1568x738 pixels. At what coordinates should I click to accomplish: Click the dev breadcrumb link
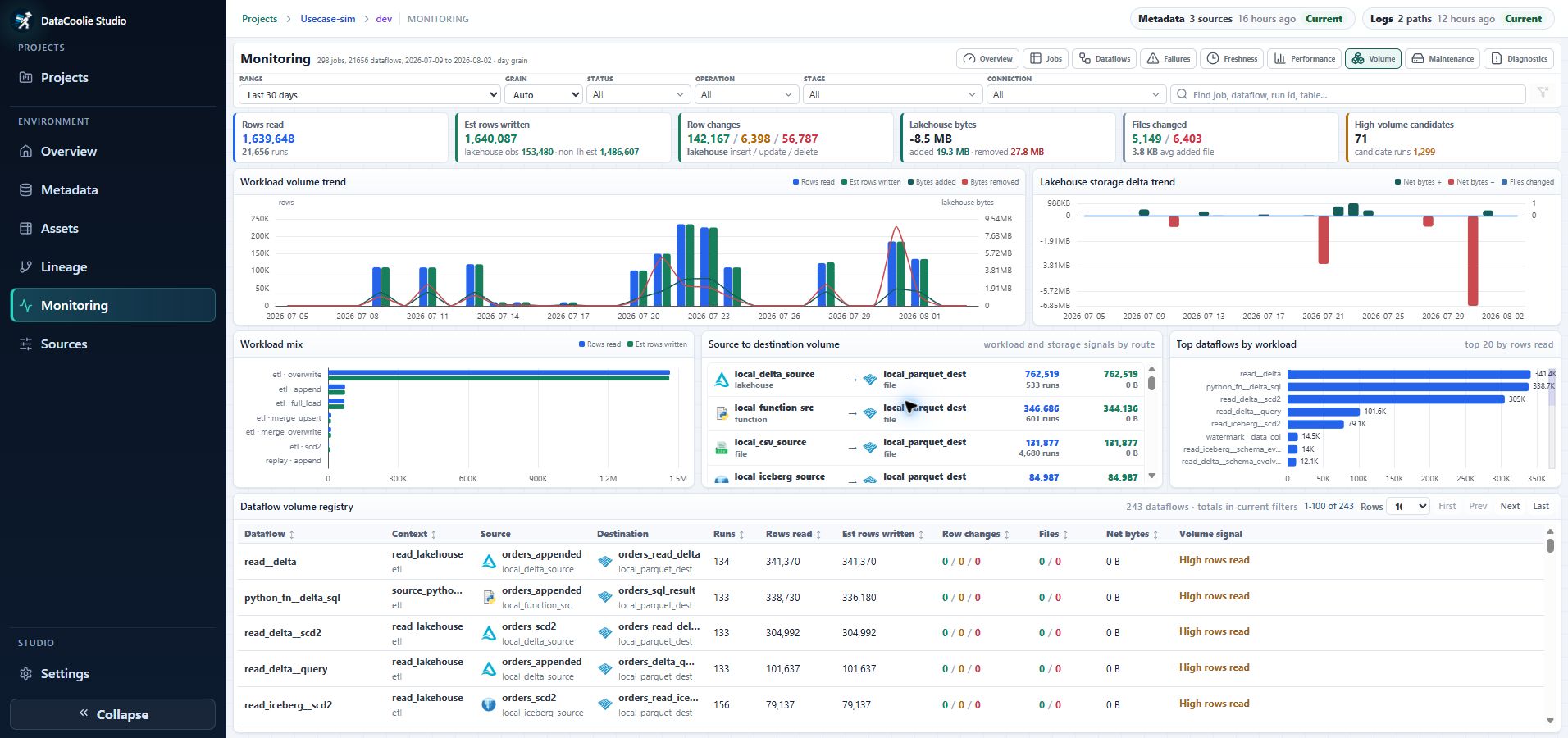point(384,19)
